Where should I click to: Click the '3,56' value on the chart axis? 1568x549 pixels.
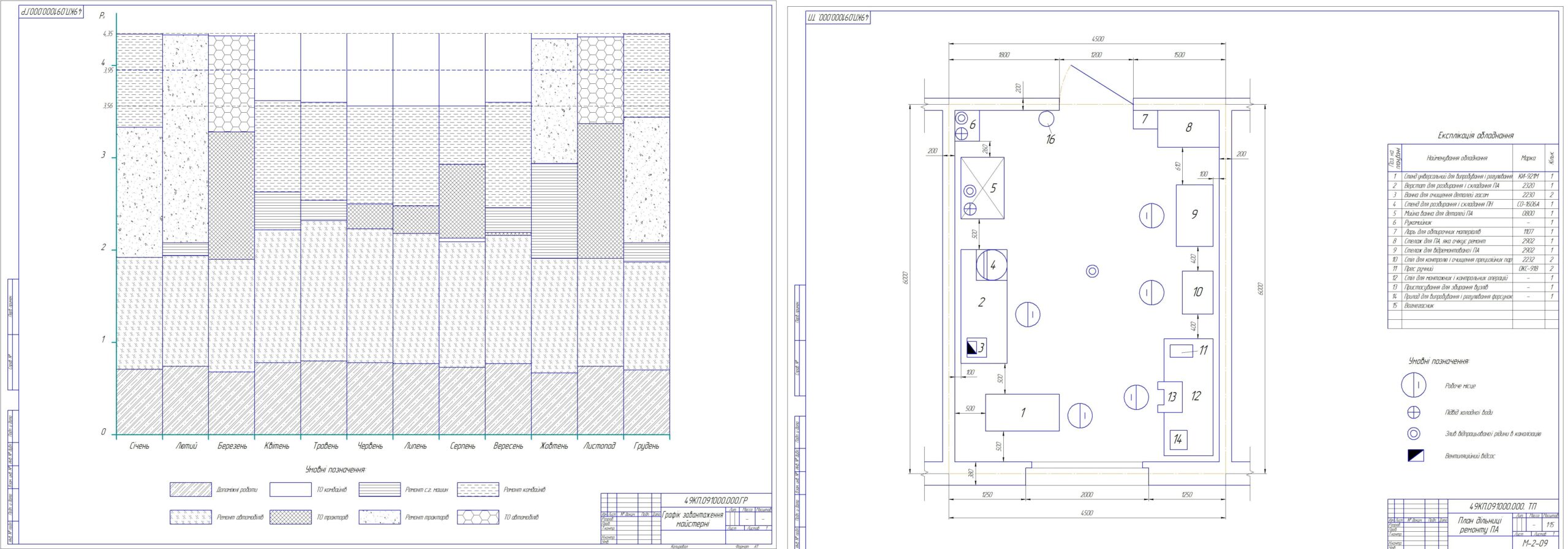108,106
